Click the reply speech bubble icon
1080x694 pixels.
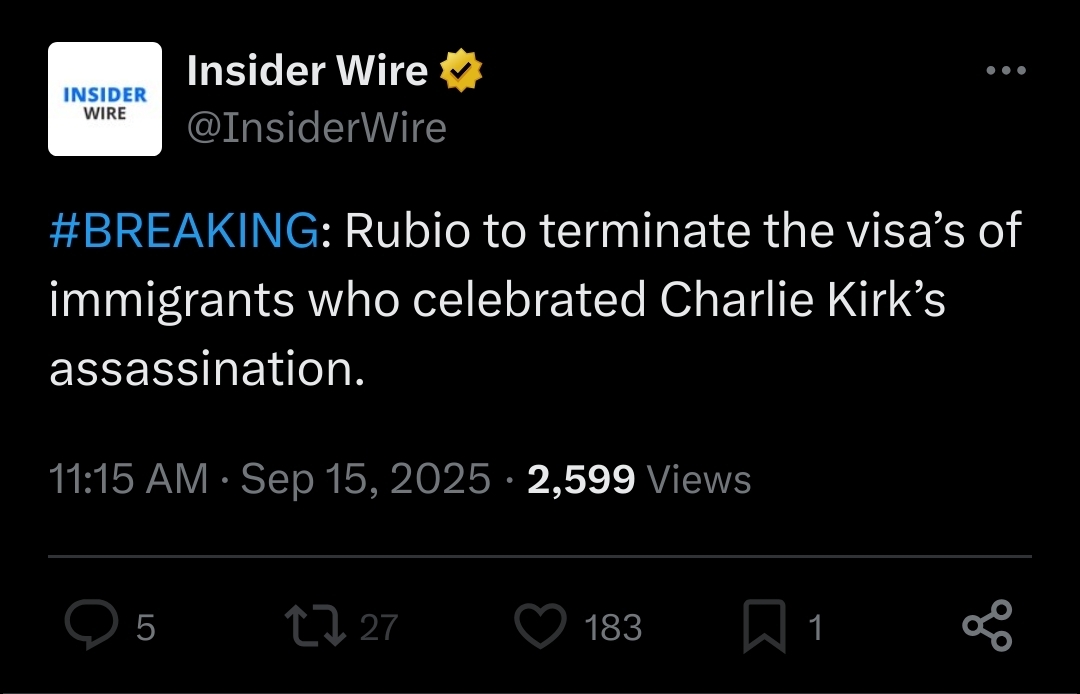[x=92, y=624]
